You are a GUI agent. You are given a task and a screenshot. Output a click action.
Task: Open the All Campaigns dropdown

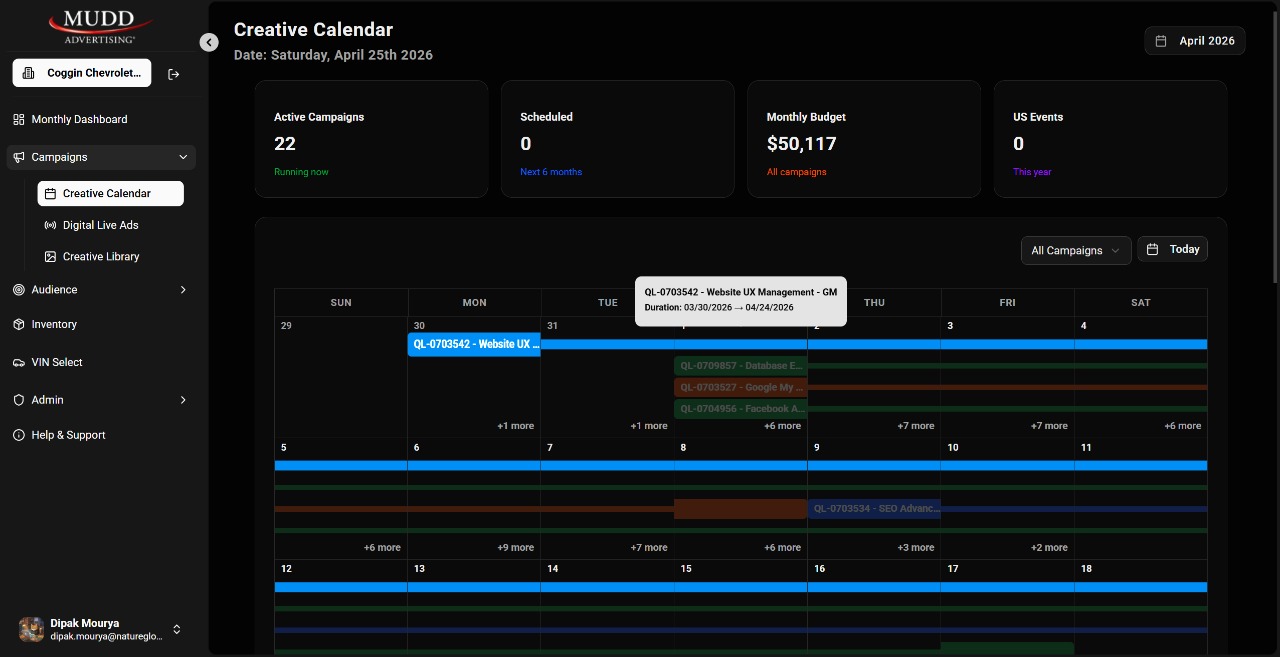(1076, 250)
